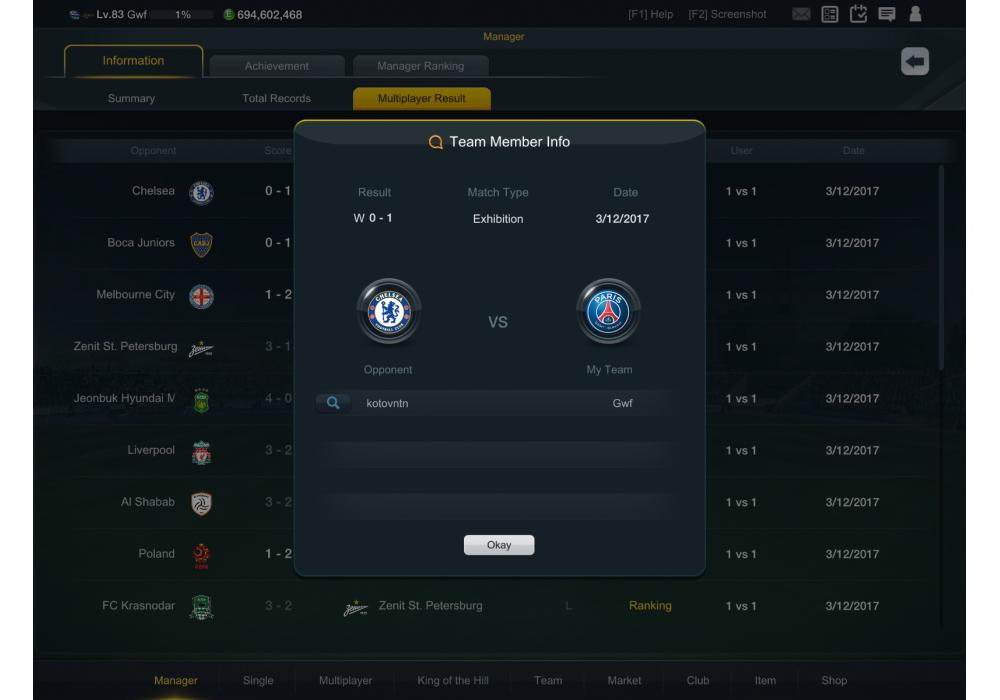1000x700 pixels.
Task: Click the Paris Saint-Germain team crest
Action: tap(608, 312)
